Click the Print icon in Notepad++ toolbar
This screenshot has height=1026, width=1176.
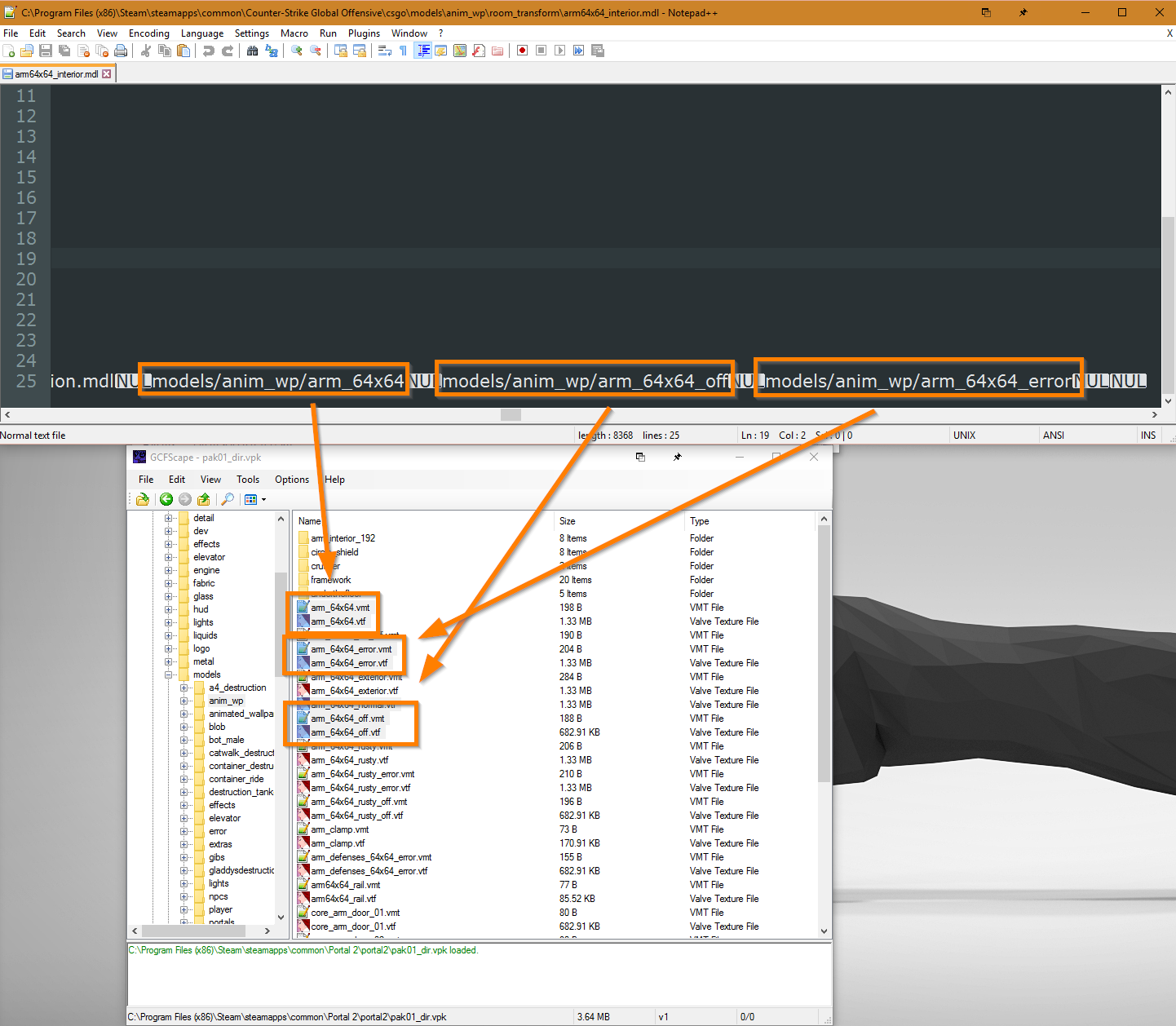(122, 51)
